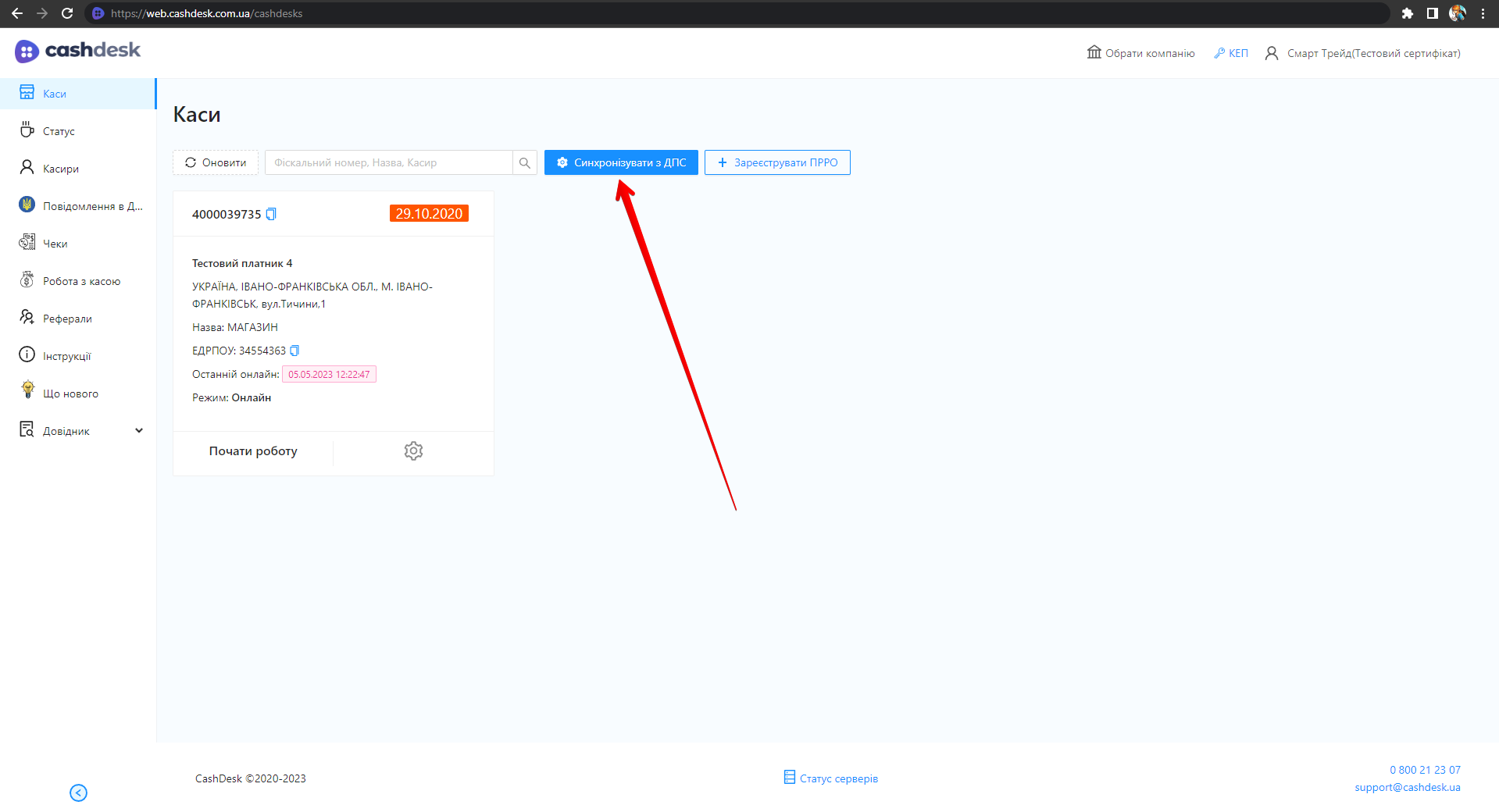This screenshot has width=1499, height=812.
Task: Open the user account menu Смарт Трейд
Action: point(1363,53)
